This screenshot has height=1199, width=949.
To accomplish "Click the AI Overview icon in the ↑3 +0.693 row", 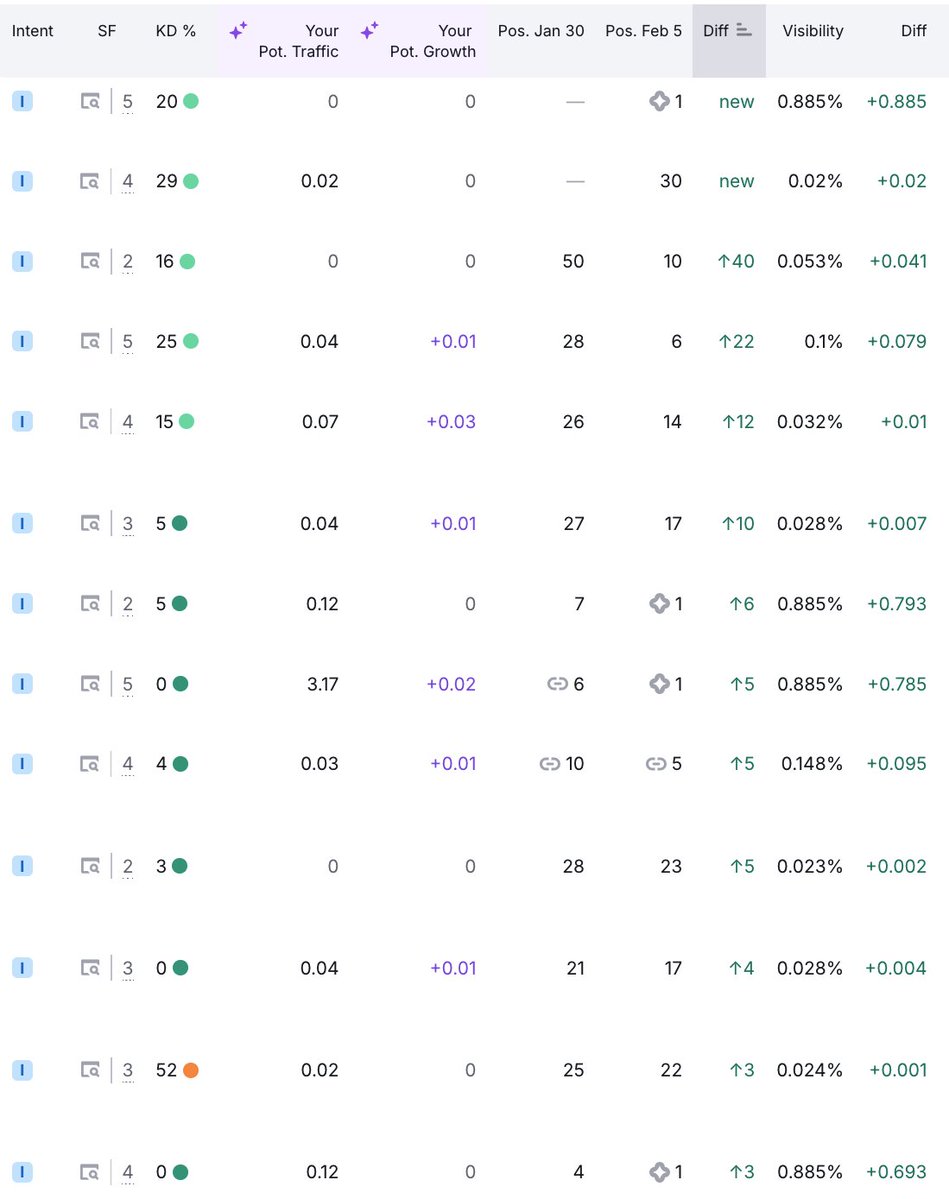I will pos(659,1171).
